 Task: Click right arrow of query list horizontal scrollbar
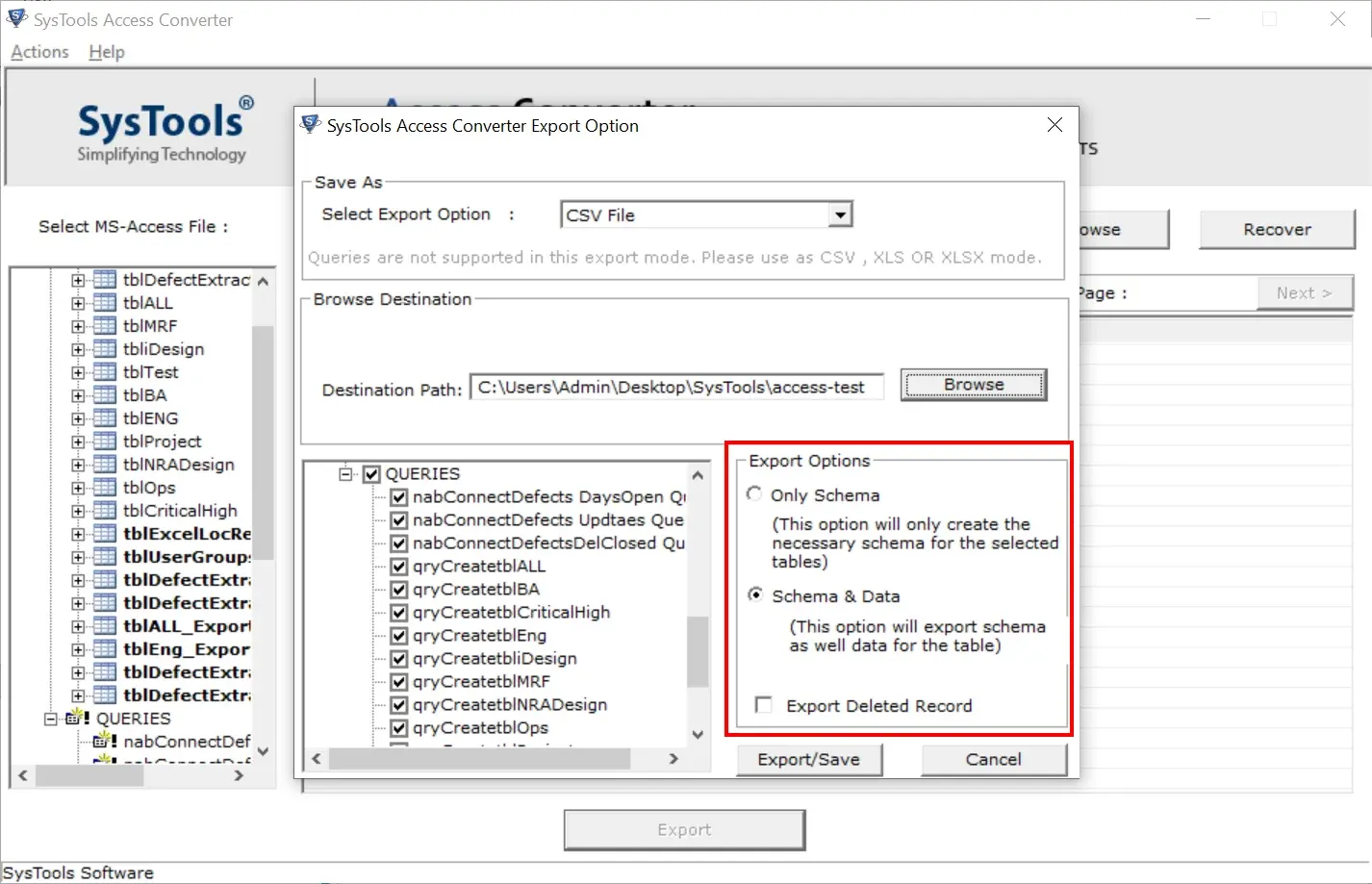[674, 759]
